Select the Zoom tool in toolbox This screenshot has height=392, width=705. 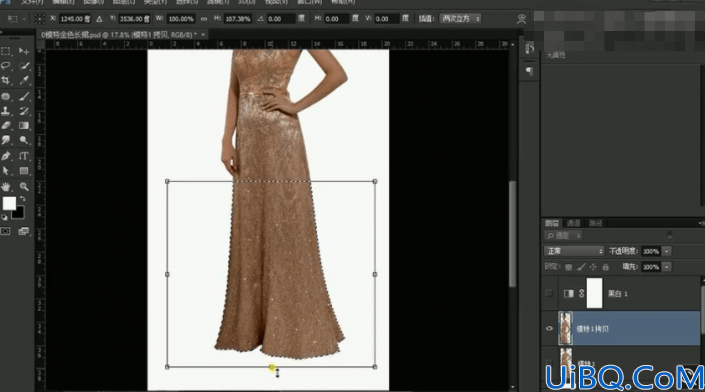(x=24, y=187)
